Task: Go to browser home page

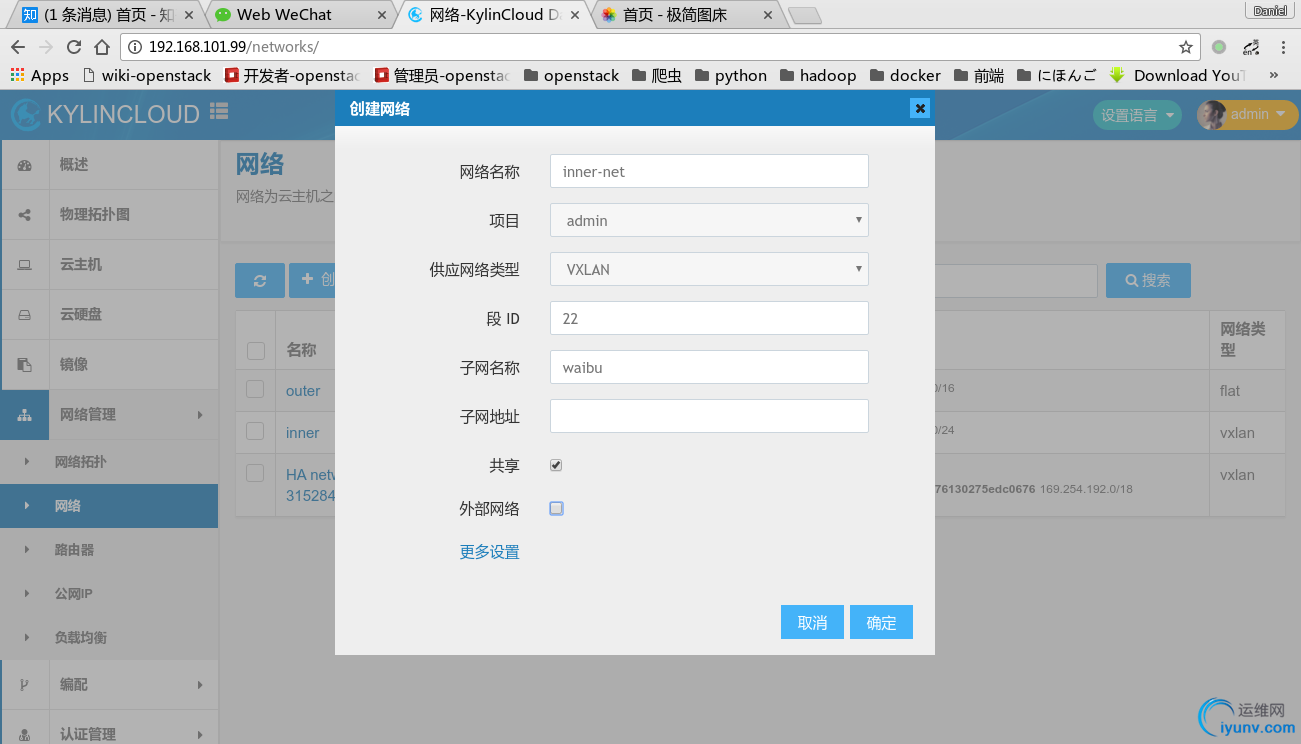Action: pos(102,47)
